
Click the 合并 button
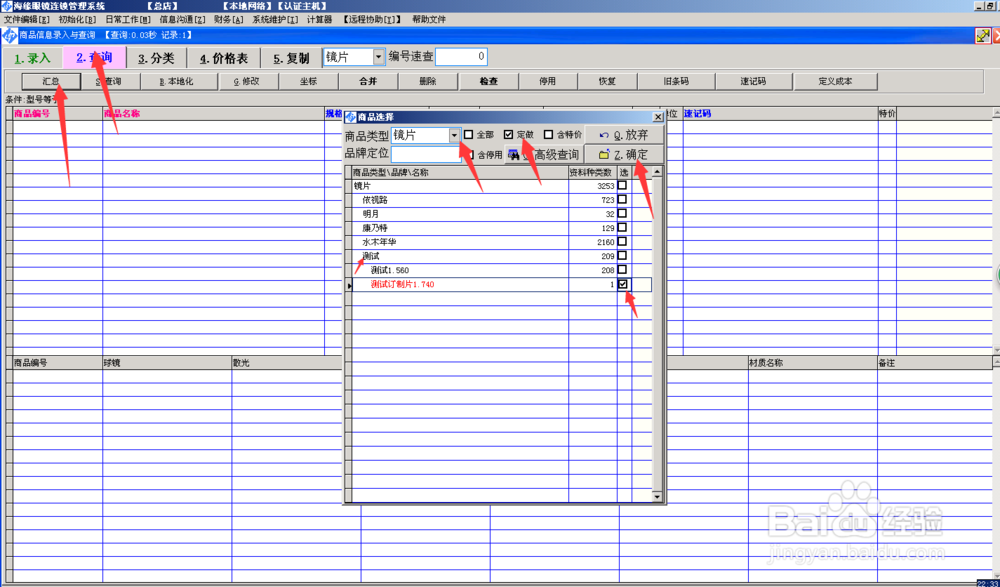pyautogui.click(x=369, y=82)
